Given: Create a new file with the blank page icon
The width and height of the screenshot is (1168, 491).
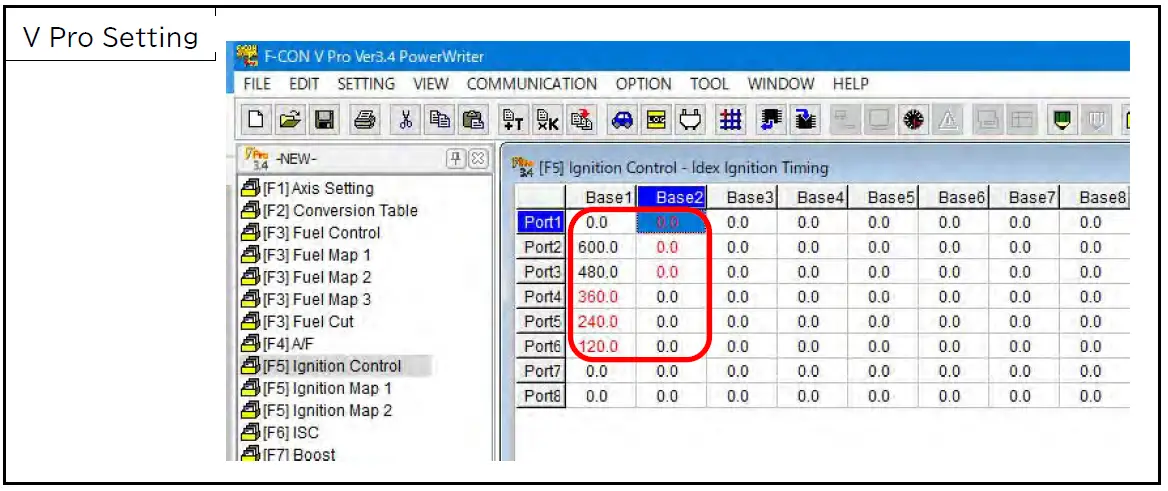Looking at the screenshot, I should (256, 119).
